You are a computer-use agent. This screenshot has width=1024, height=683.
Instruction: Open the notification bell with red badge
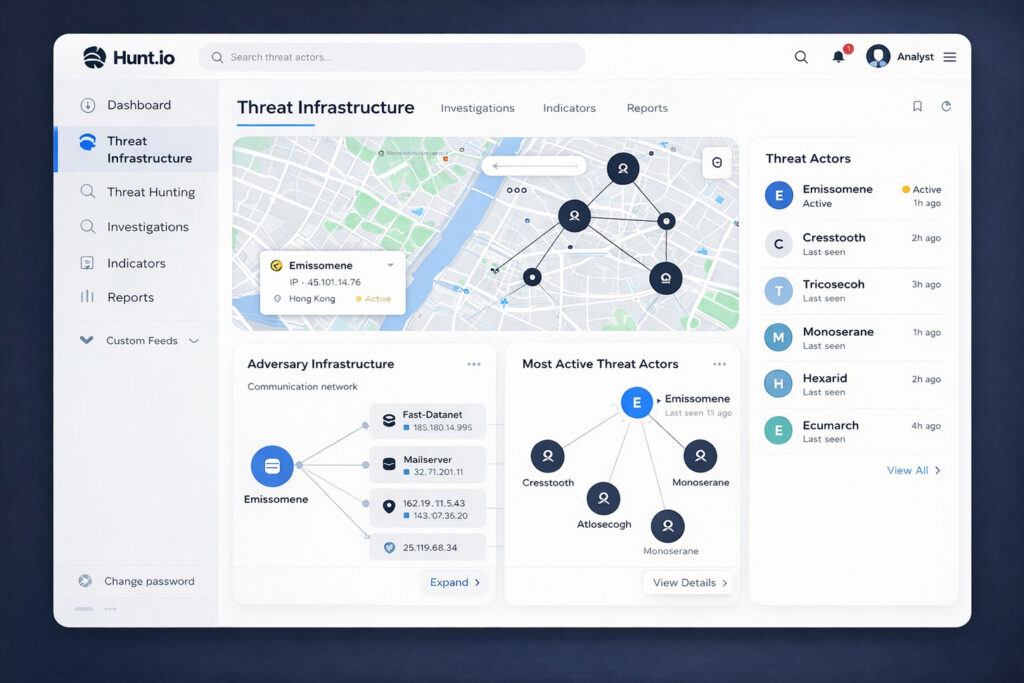point(840,57)
